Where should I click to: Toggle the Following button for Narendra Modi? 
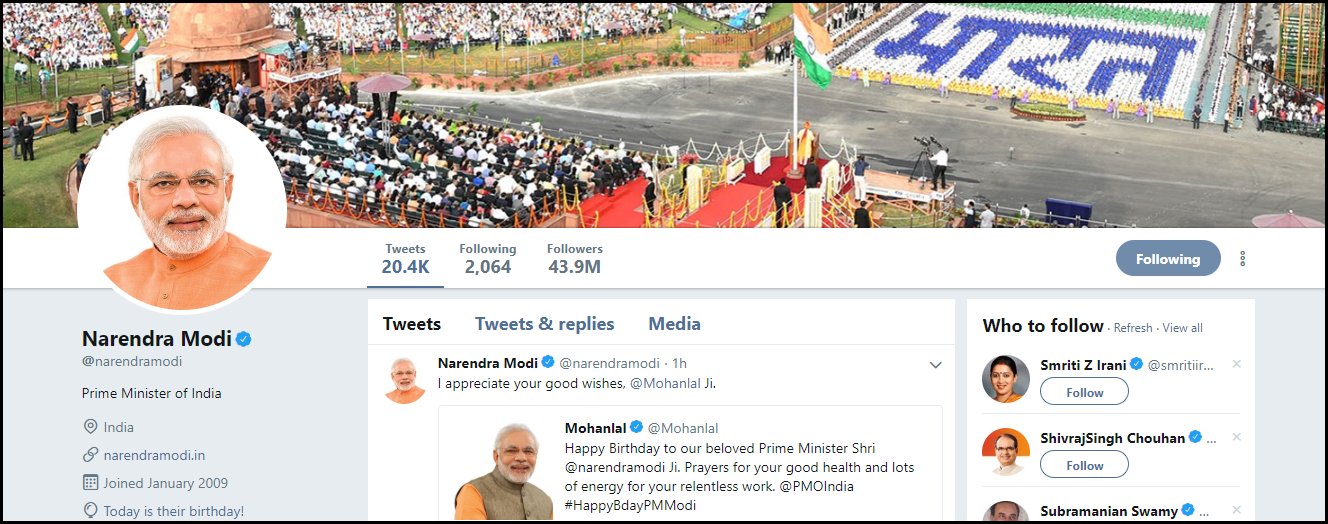(x=1168, y=259)
